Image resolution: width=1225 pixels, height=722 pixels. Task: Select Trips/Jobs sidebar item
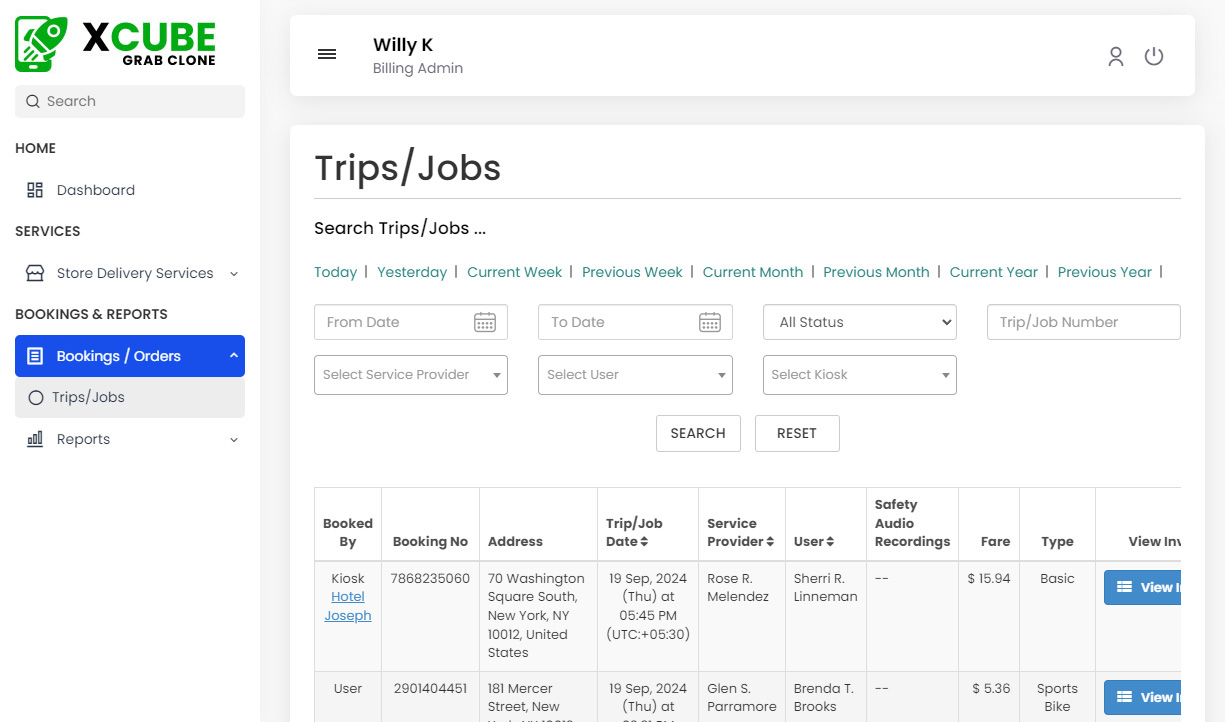(88, 397)
